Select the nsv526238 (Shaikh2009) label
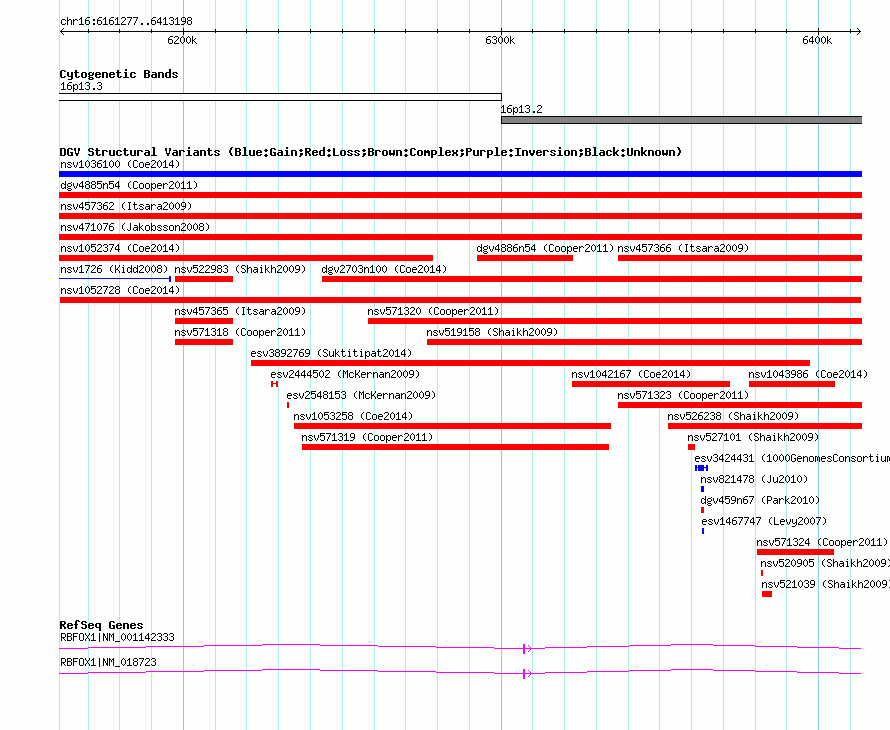 pyautogui.click(x=733, y=416)
